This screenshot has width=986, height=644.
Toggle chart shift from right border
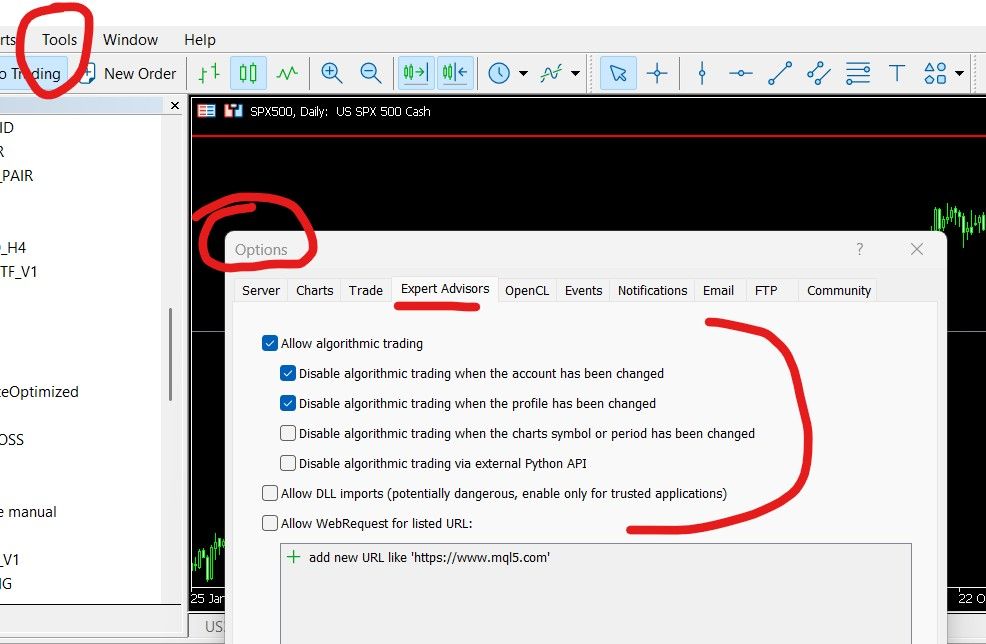click(455, 74)
